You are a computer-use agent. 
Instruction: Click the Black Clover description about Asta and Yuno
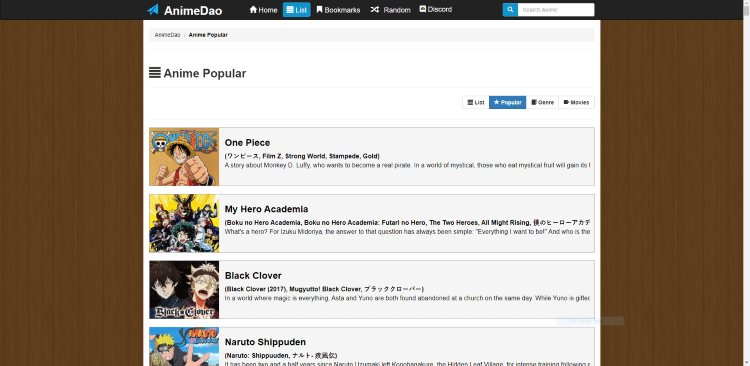tap(408, 298)
